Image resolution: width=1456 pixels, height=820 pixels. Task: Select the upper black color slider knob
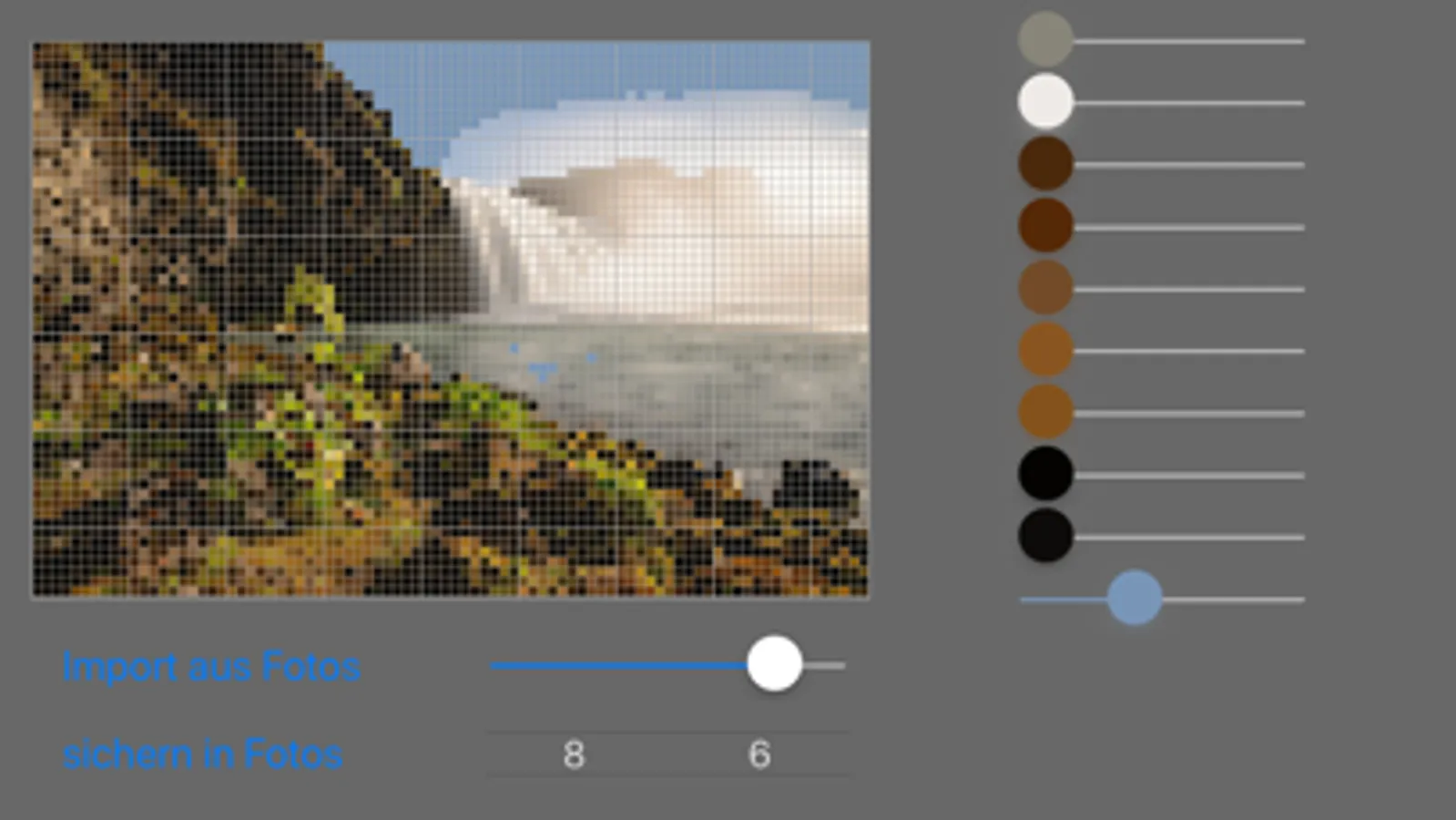pyautogui.click(x=1045, y=473)
